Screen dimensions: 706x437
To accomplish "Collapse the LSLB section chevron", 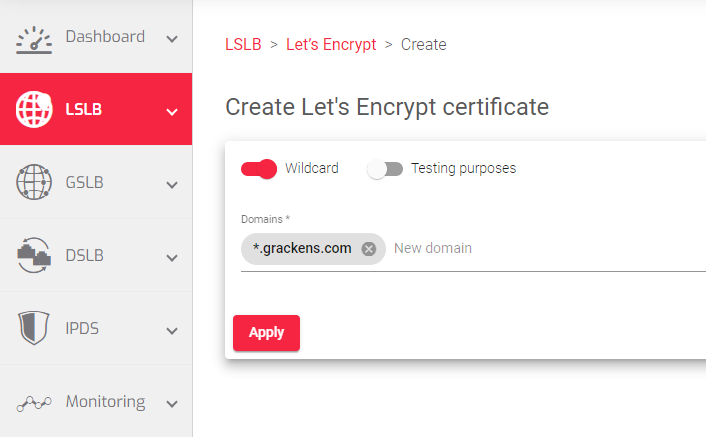I will (172, 112).
